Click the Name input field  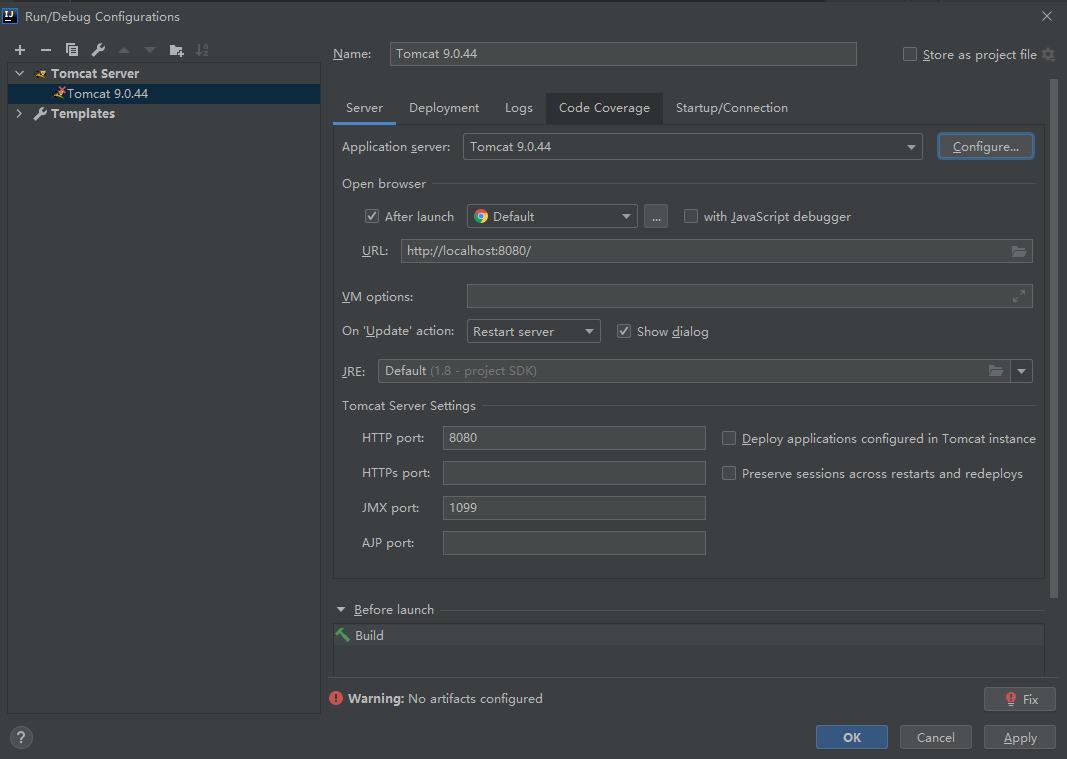pyautogui.click(x=623, y=54)
